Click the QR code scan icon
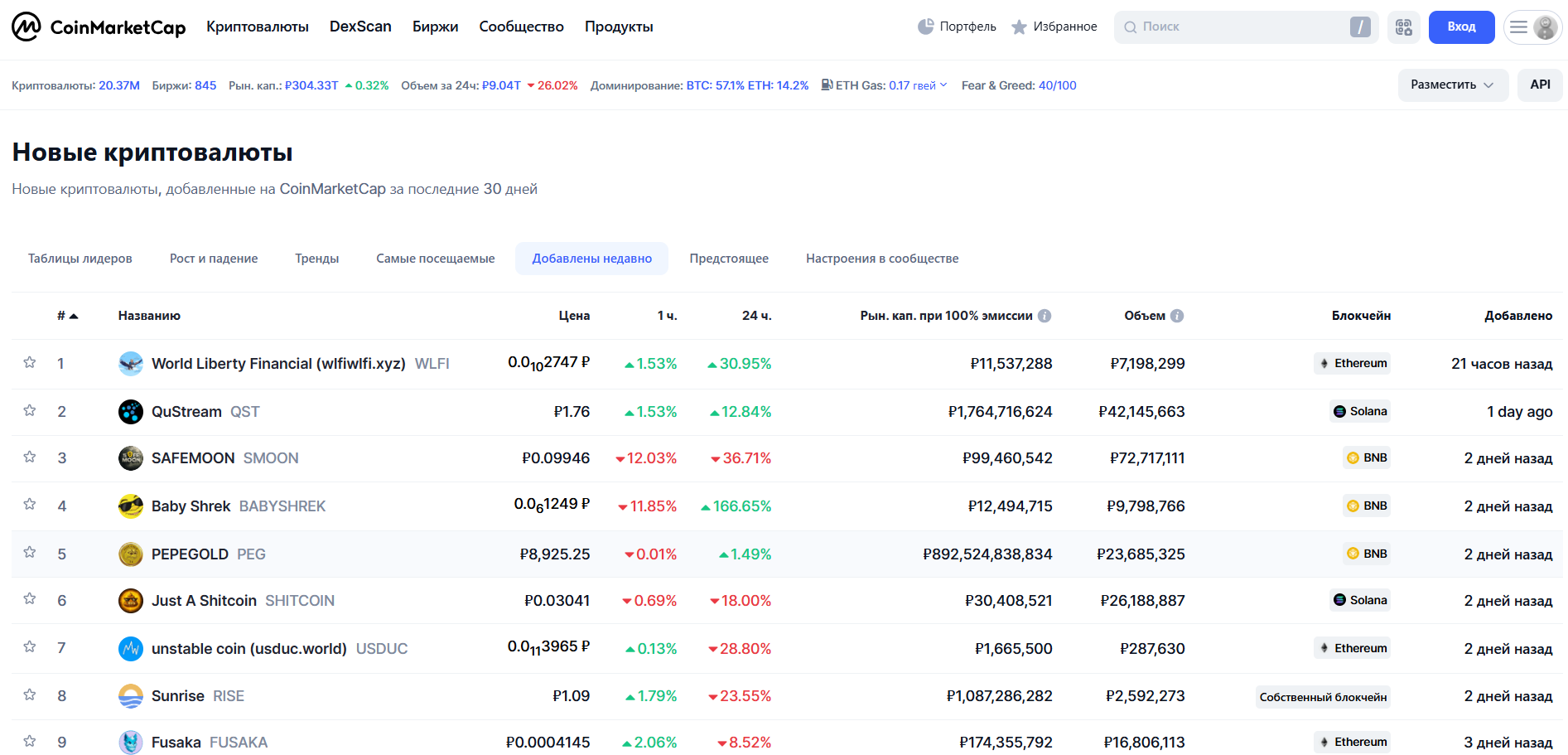This screenshot has height=755, width=1568. [x=1403, y=27]
